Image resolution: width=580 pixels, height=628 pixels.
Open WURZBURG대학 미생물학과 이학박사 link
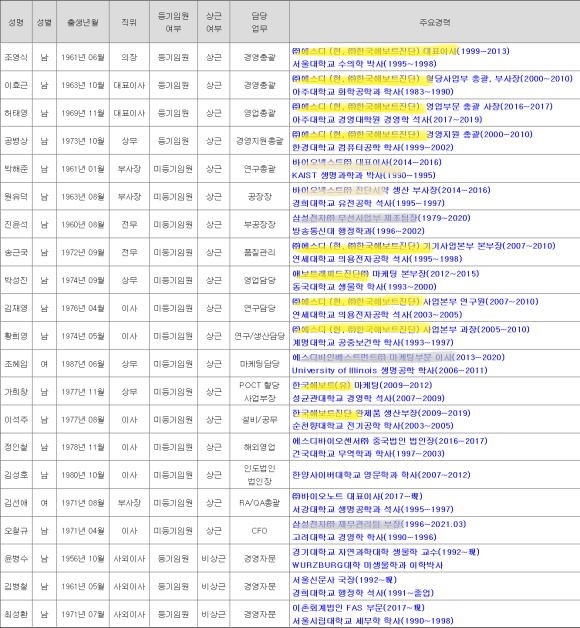point(367,565)
